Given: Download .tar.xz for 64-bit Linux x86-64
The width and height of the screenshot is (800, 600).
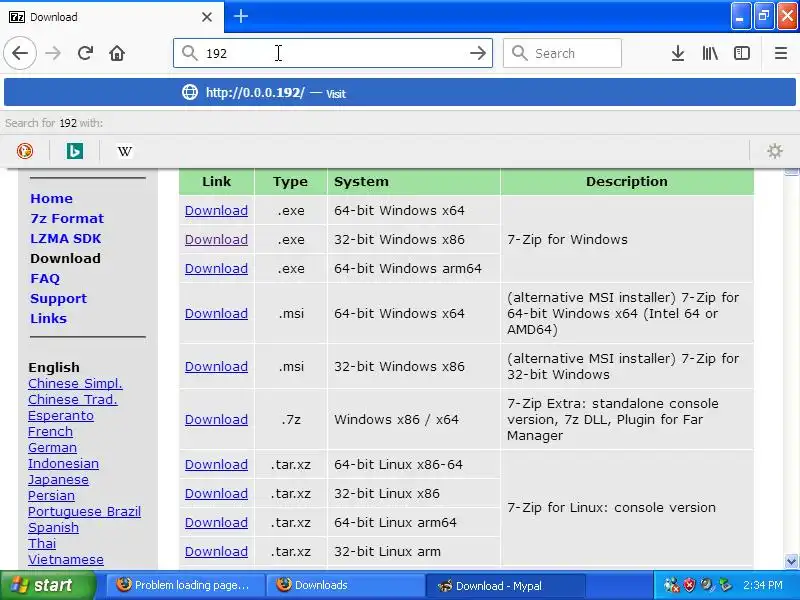Looking at the screenshot, I should coord(216,464).
